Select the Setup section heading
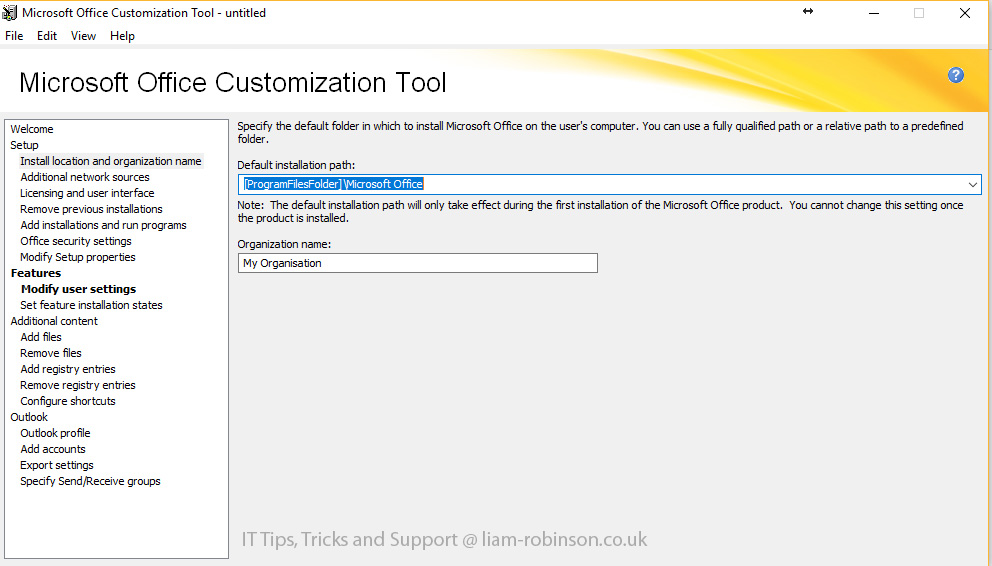 [x=24, y=145]
